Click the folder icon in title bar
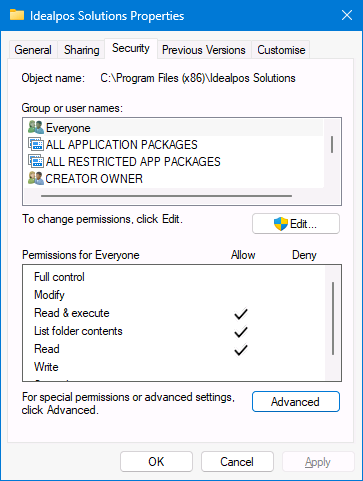The image size is (363, 481). click(17, 15)
